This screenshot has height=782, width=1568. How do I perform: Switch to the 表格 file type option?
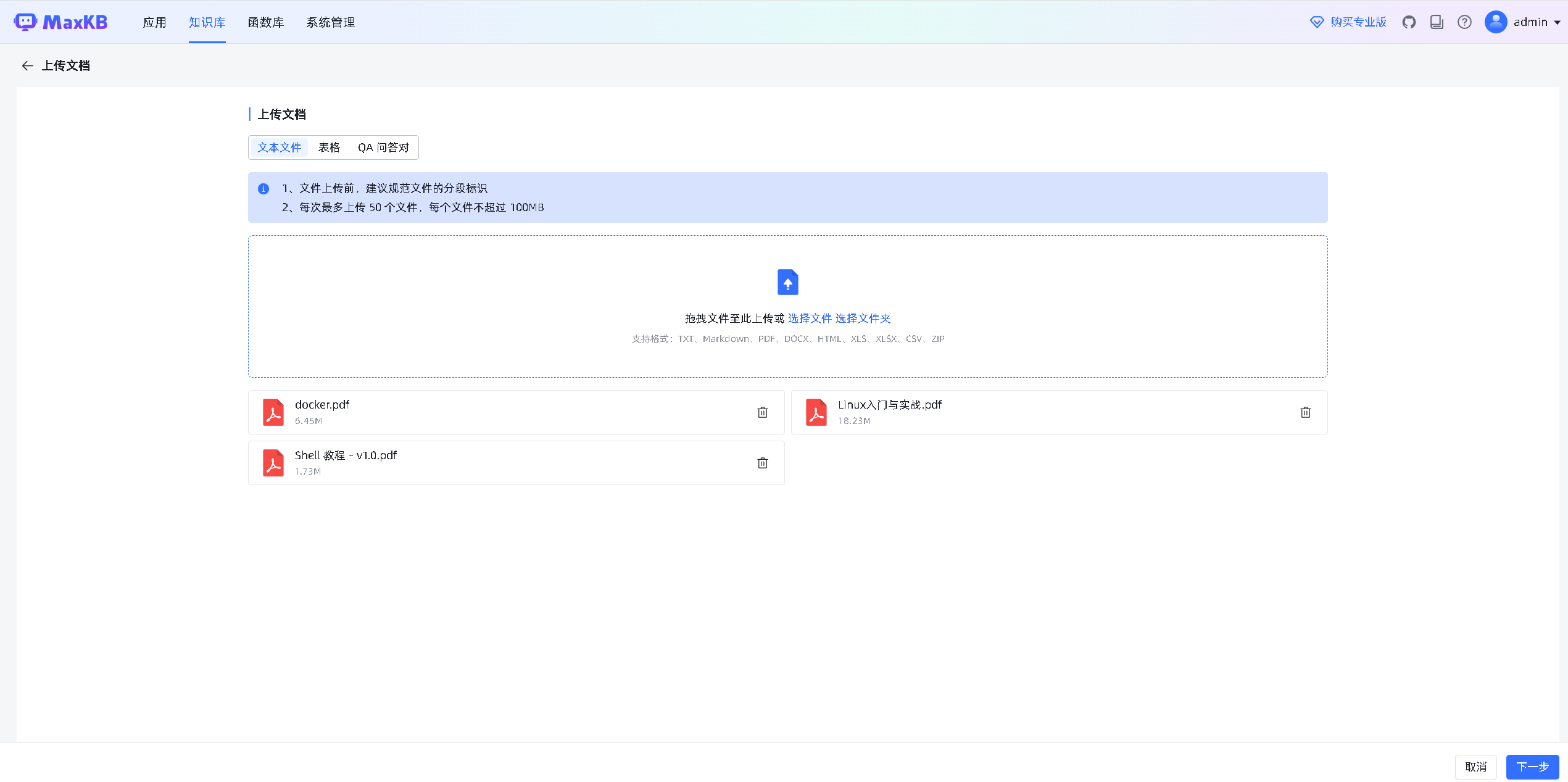click(329, 148)
